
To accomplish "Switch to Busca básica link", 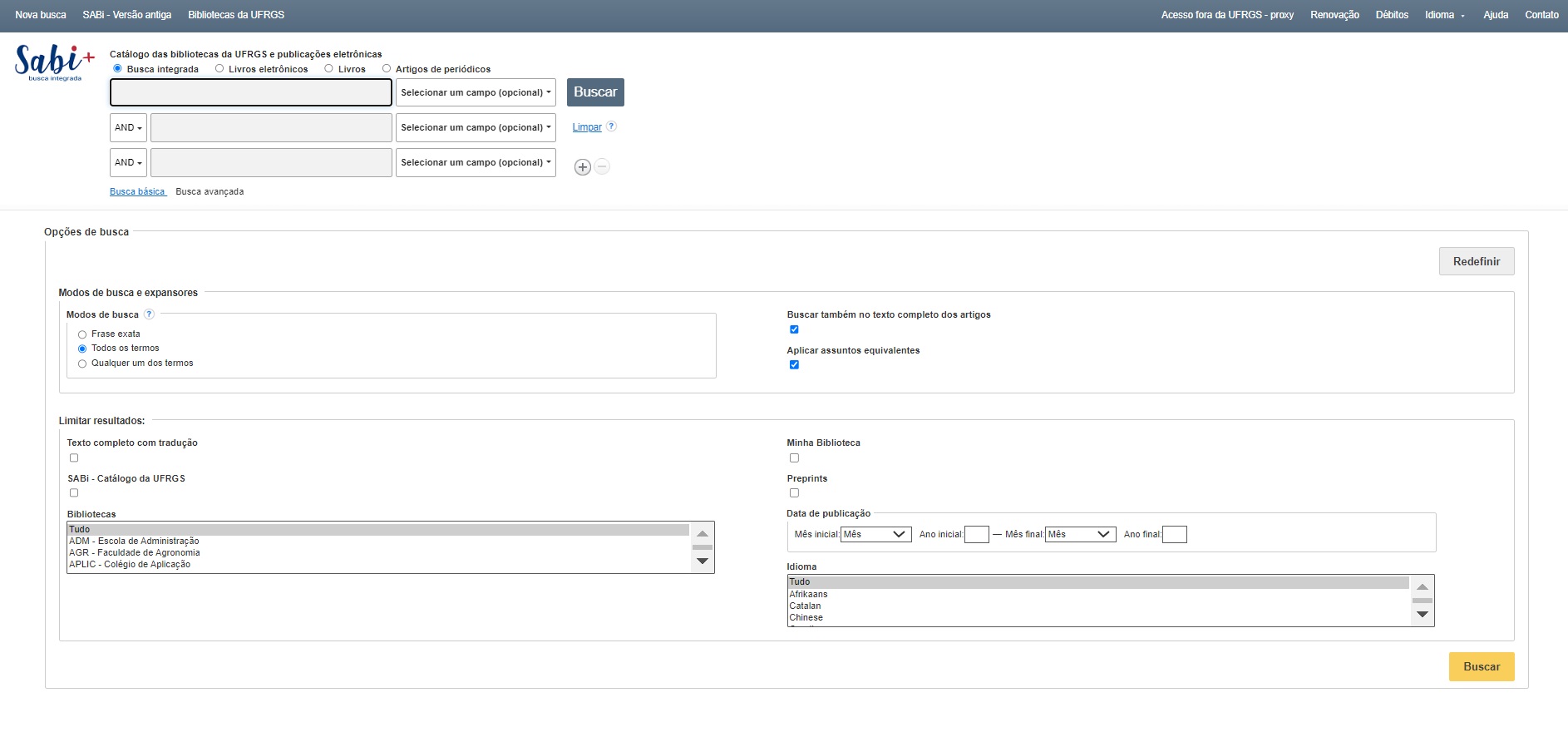I will [137, 192].
